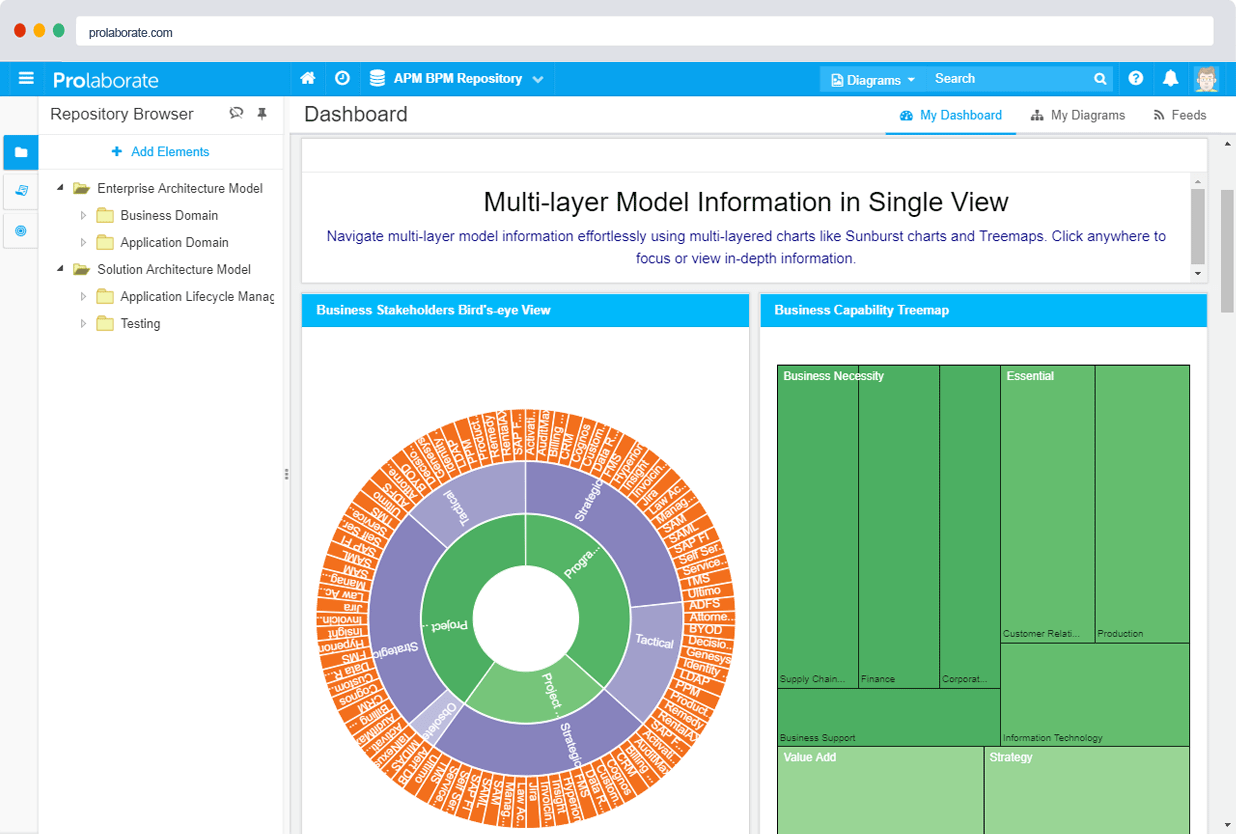Open the diagrams panel icon in left sidebar
The width and height of the screenshot is (1236, 834).
point(20,190)
